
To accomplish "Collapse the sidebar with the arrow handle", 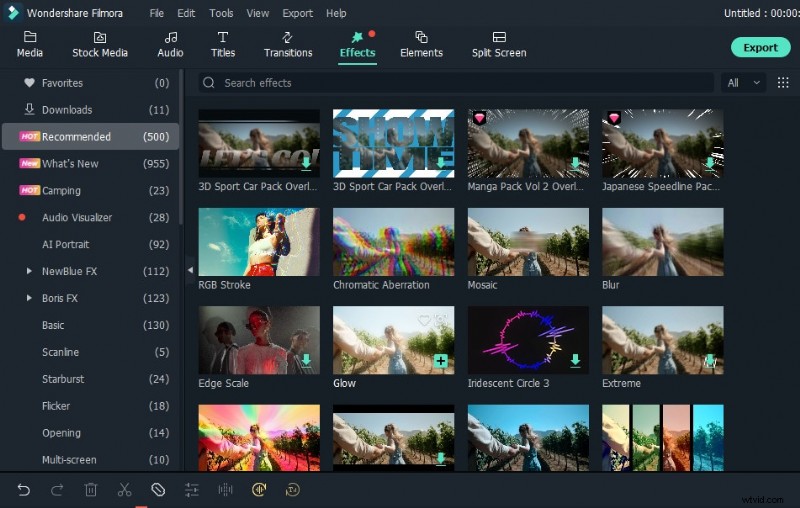I will click(190, 270).
